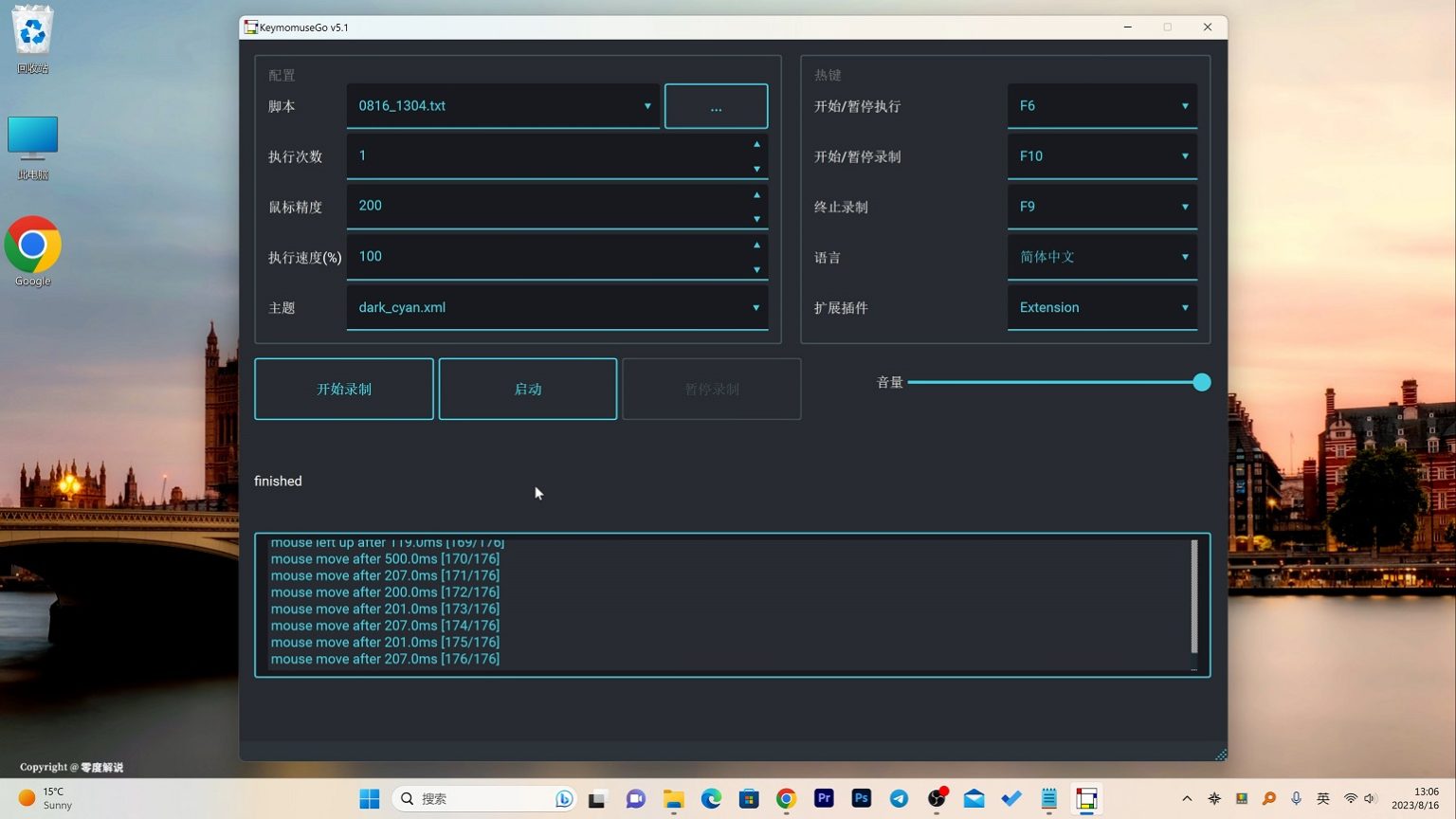The height and width of the screenshot is (819, 1456).
Task: Open File Explorer from taskbar
Action: pos(673,799)
